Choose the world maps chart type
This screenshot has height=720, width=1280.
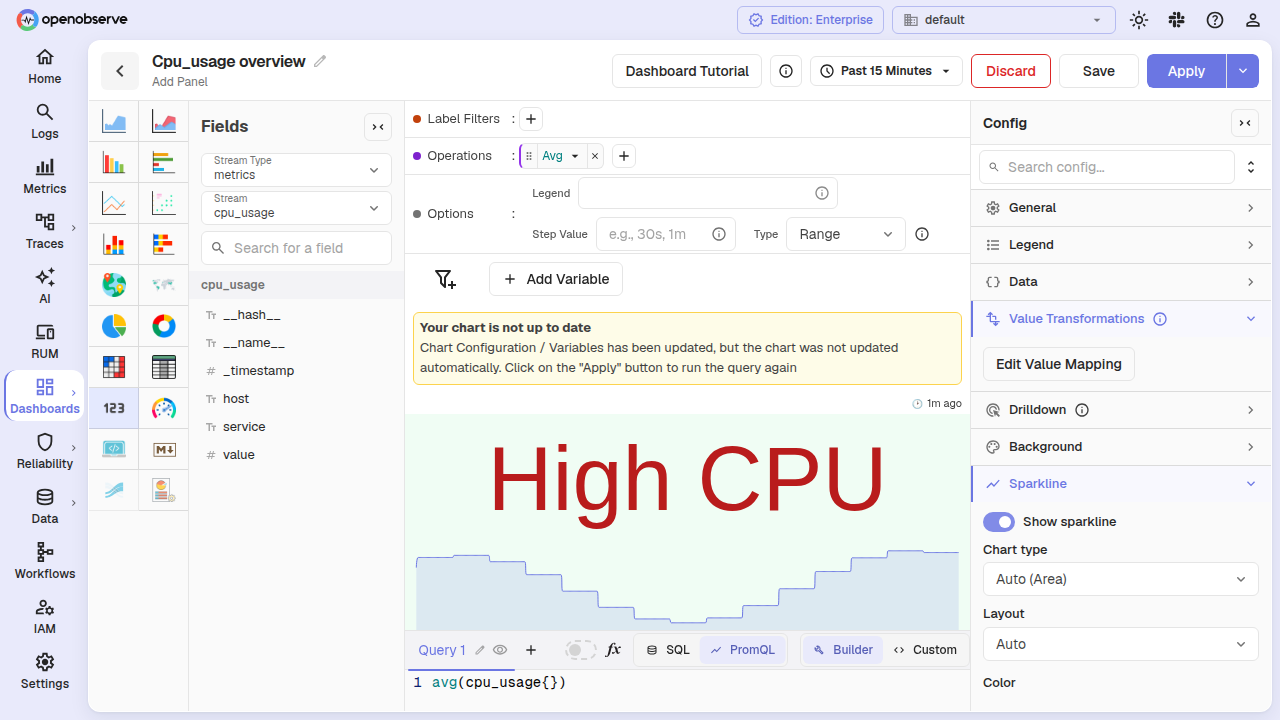pos(164,285)
